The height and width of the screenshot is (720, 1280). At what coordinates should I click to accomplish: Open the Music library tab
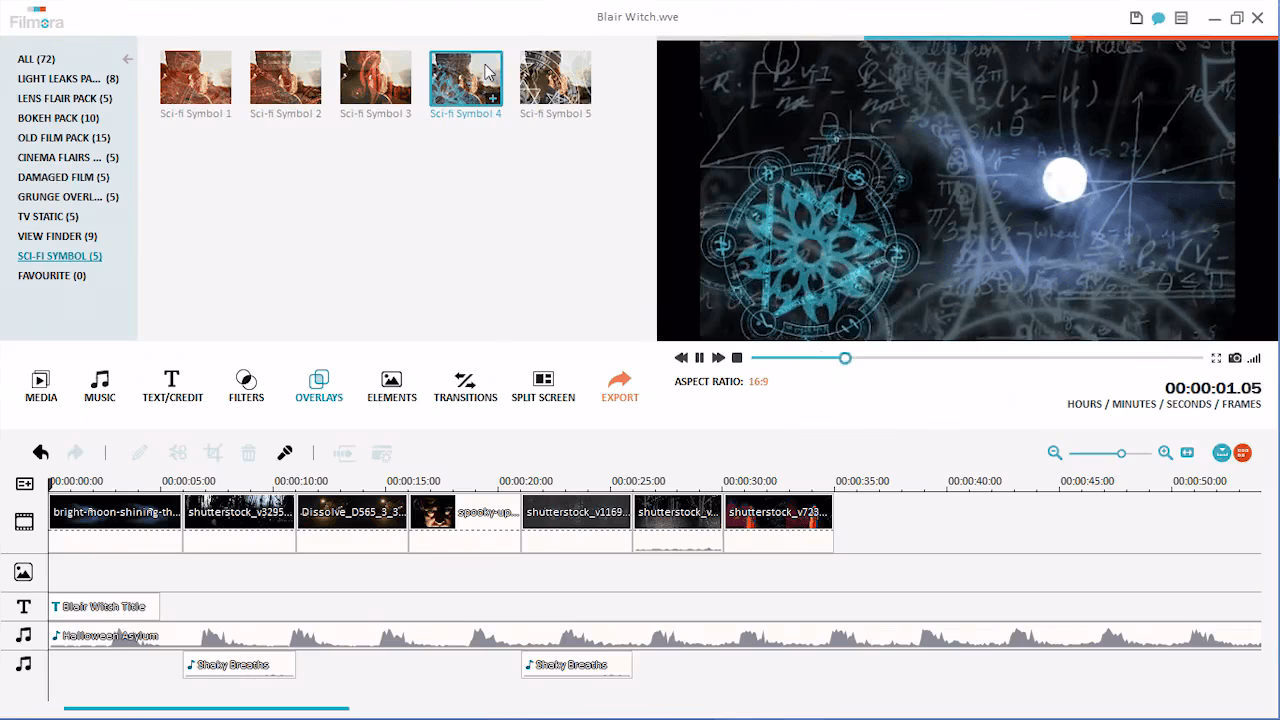pos(100,386)
